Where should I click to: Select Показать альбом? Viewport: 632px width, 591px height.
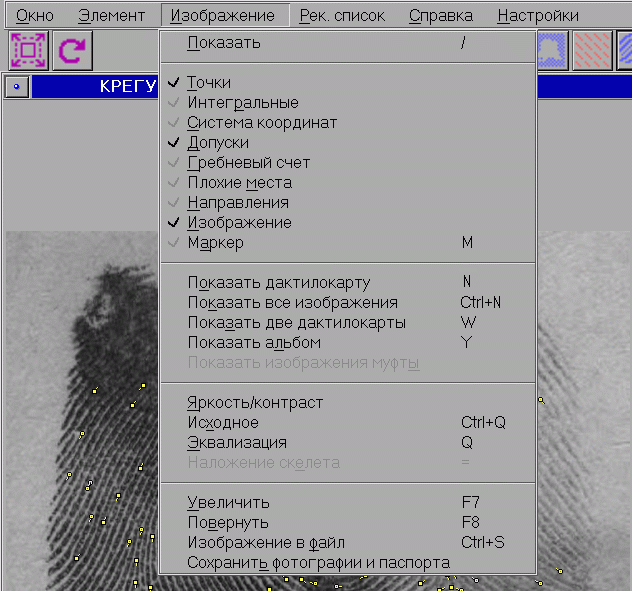[347, 342]
